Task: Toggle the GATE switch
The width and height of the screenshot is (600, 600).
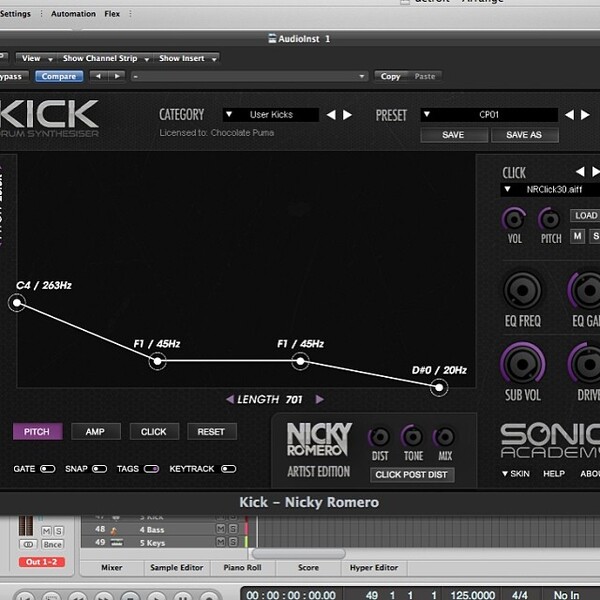Action: click(48, 469)
